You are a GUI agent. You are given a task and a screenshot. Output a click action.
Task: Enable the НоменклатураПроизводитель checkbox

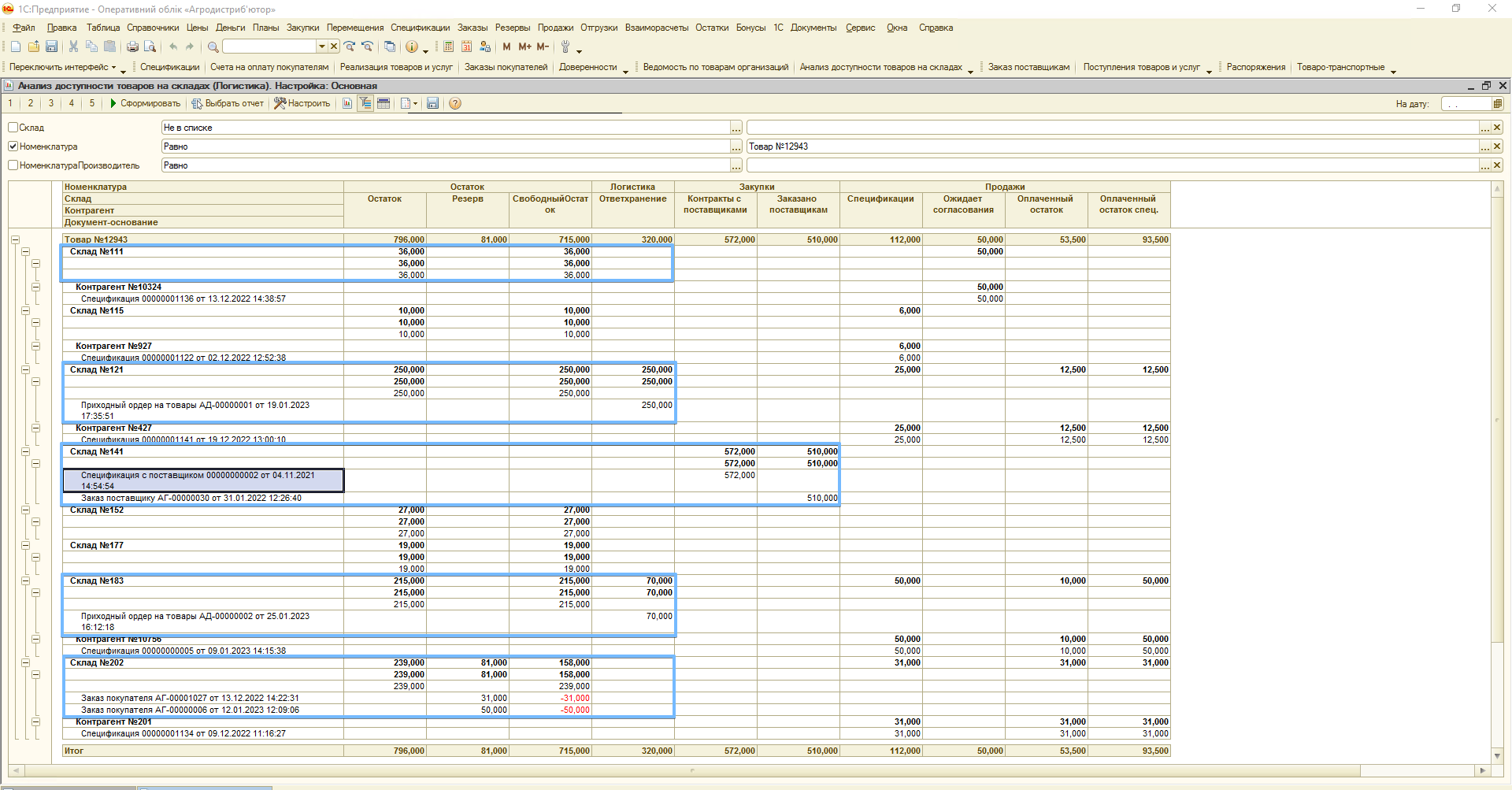[x=13, y=165]
